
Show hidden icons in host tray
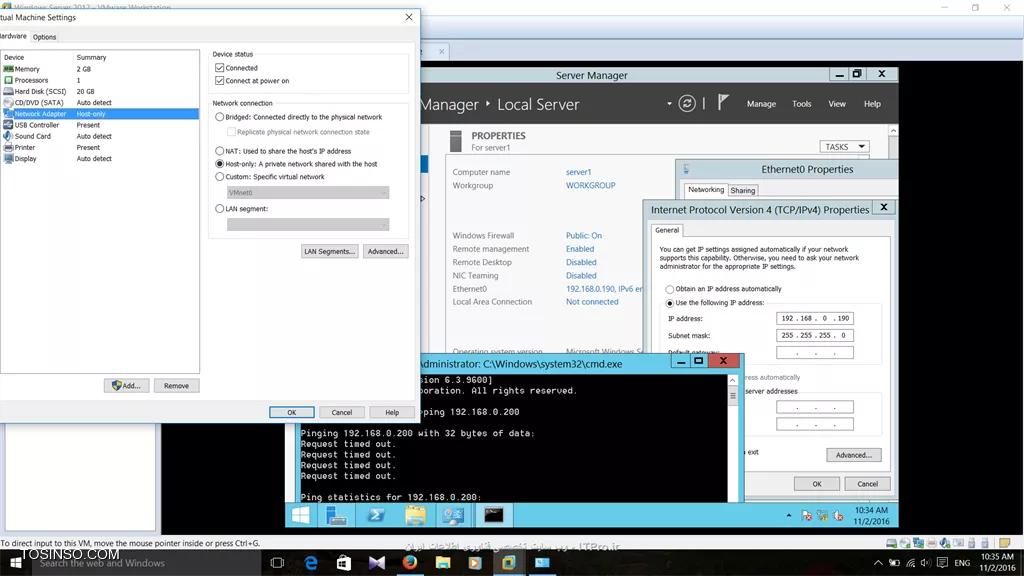pyautogui.click(x=878, y=562)
